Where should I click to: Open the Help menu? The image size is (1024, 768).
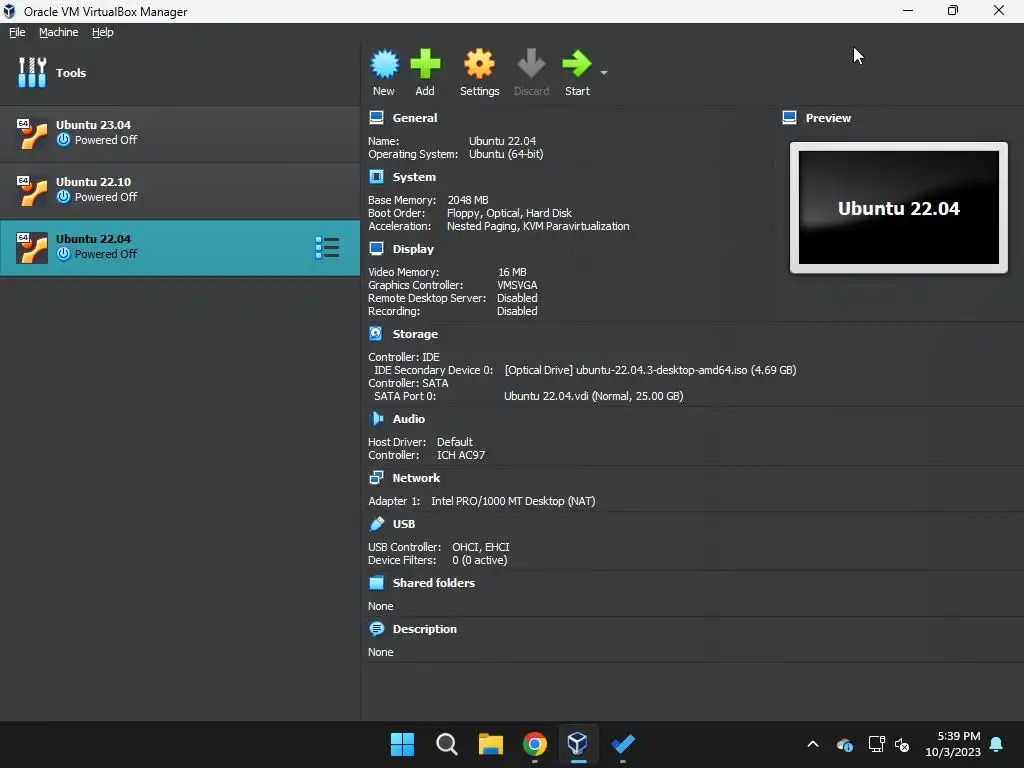click(103, 32)
